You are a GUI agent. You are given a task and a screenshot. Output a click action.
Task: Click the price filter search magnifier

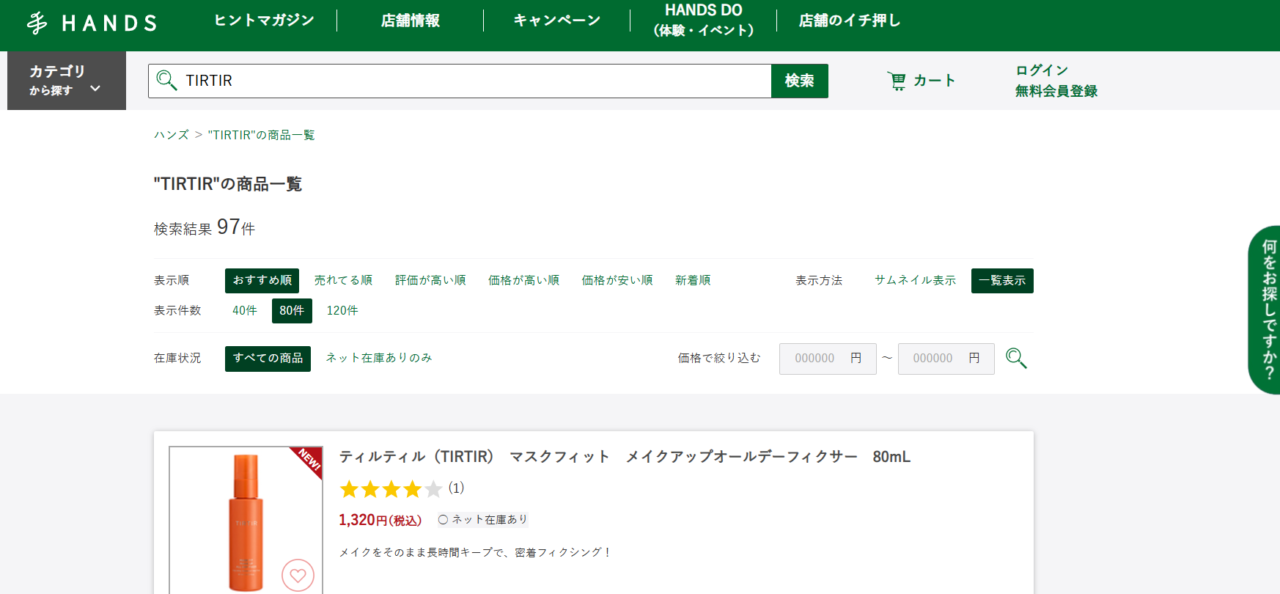[x=1016, y=358]
